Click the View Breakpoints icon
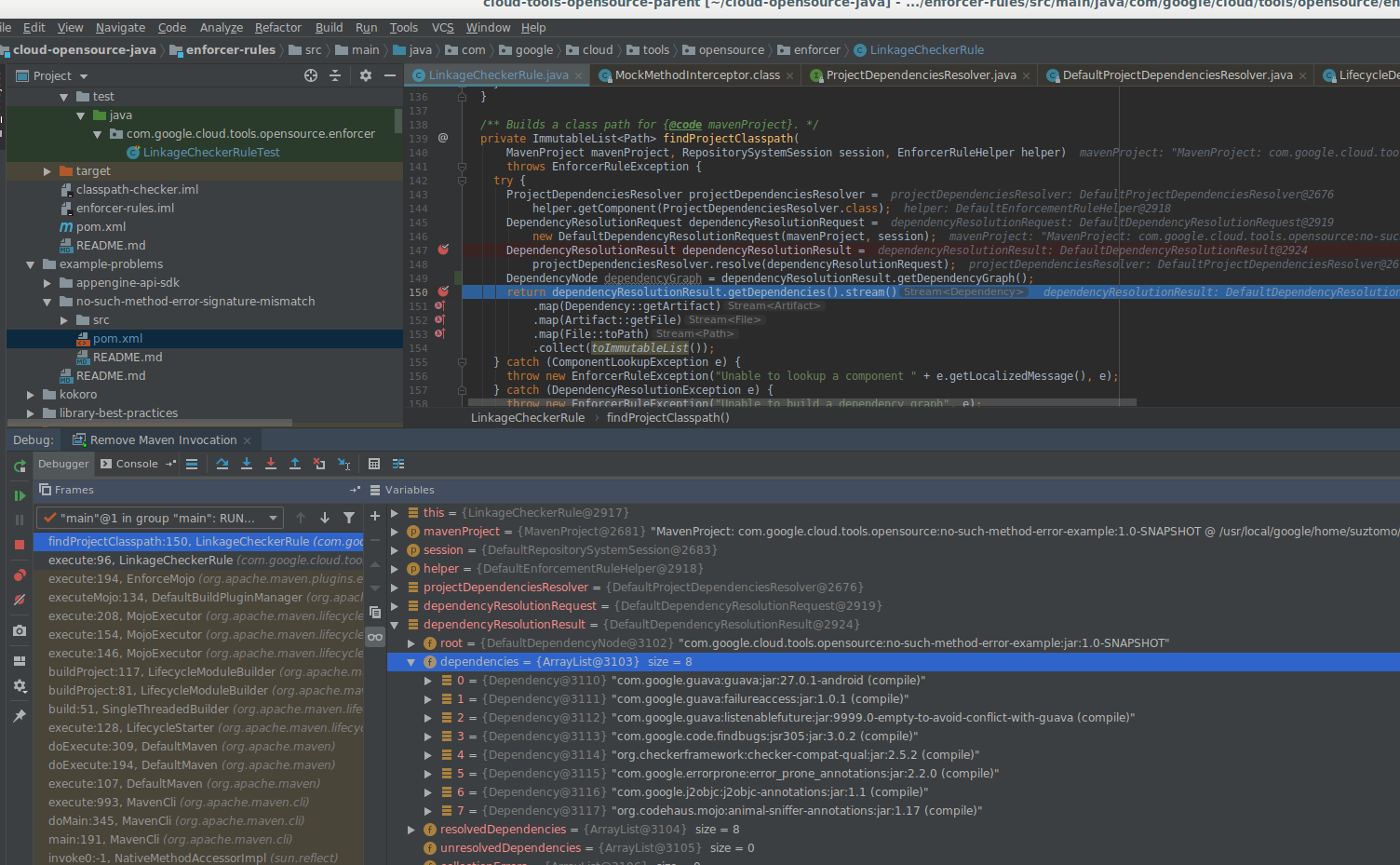This screenshot has height=865, width=1400. (x=20, y=574)
